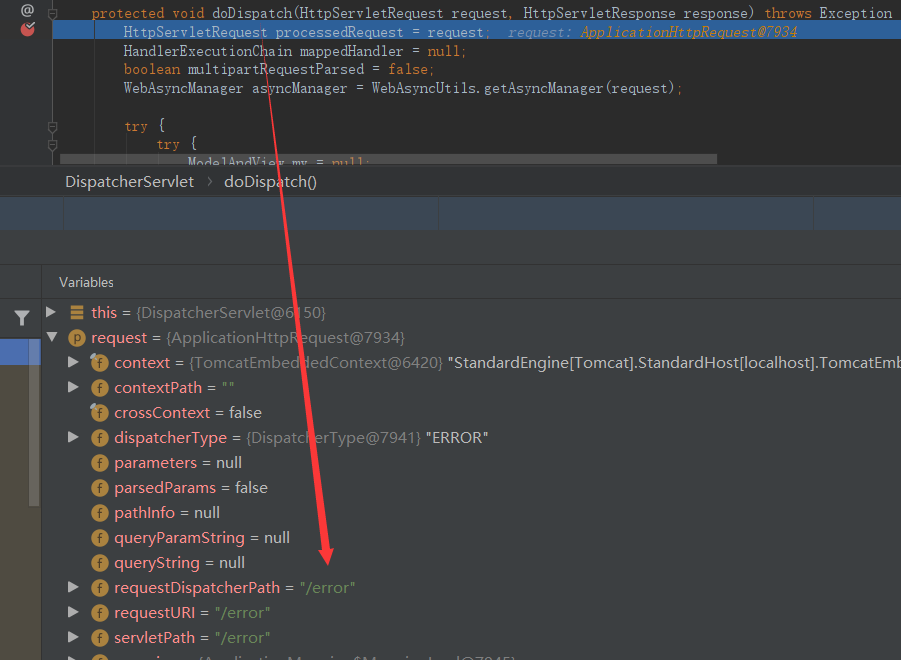This screenshot has width=901, height=660.
Task: Expand the contextPath field
Action: [x=73, y=387]
